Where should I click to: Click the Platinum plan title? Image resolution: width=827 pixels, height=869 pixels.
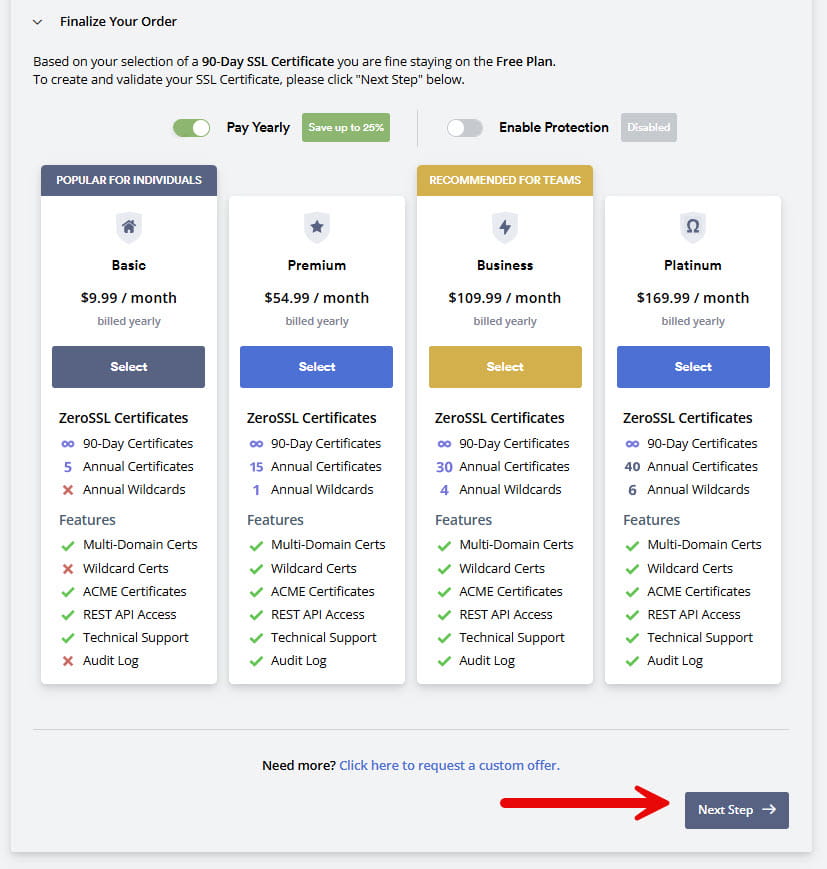693,265
